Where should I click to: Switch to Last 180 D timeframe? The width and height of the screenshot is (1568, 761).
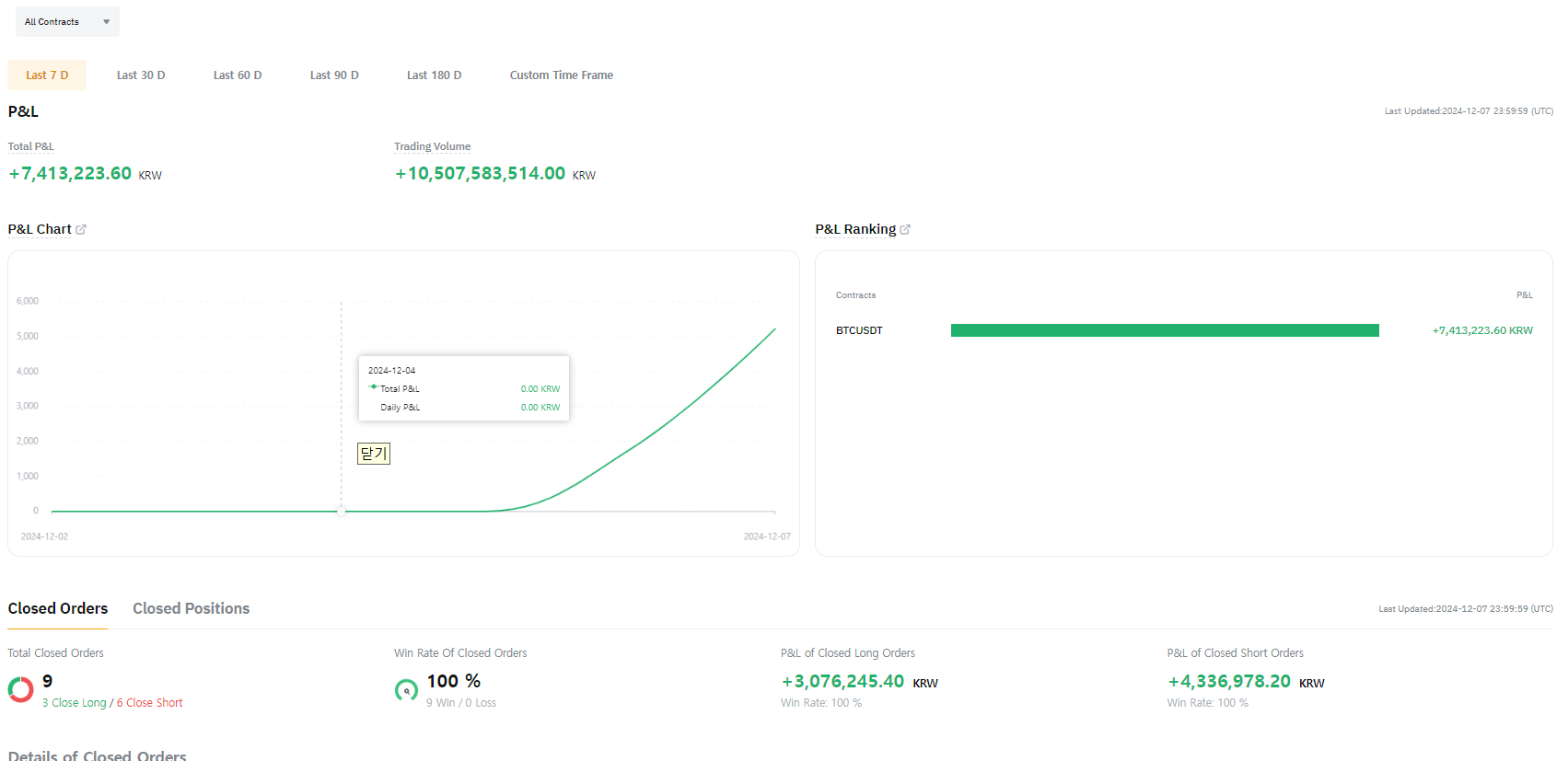tap(435, 75)
